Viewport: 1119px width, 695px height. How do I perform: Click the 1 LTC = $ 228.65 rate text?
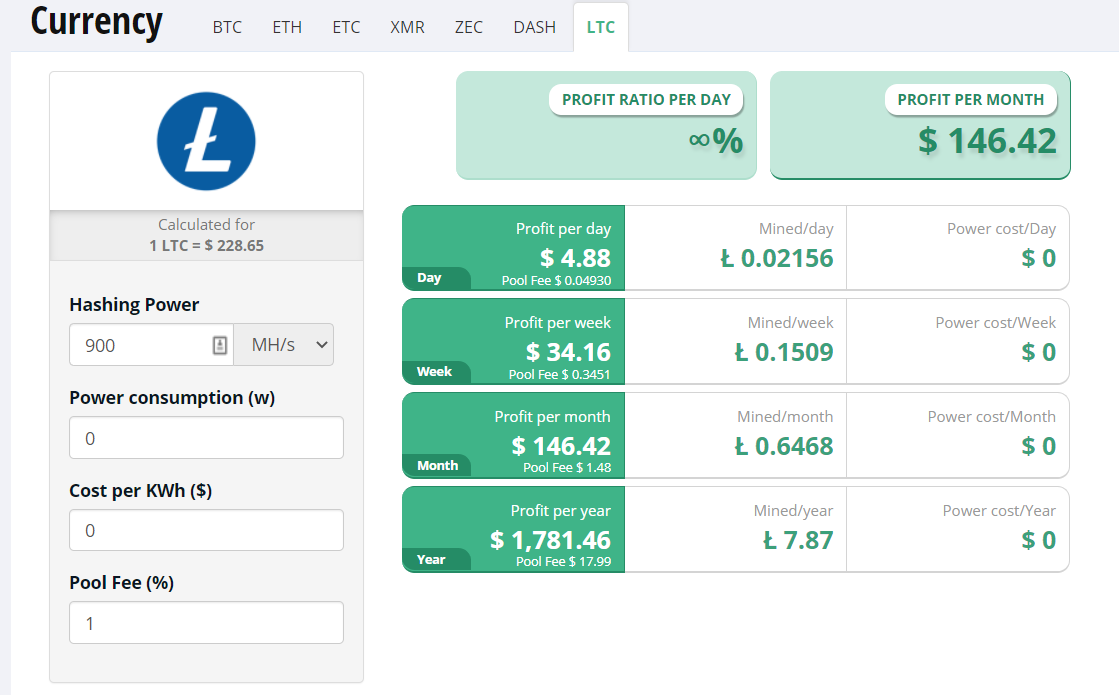pyautogui.click(x=206, y=245)
